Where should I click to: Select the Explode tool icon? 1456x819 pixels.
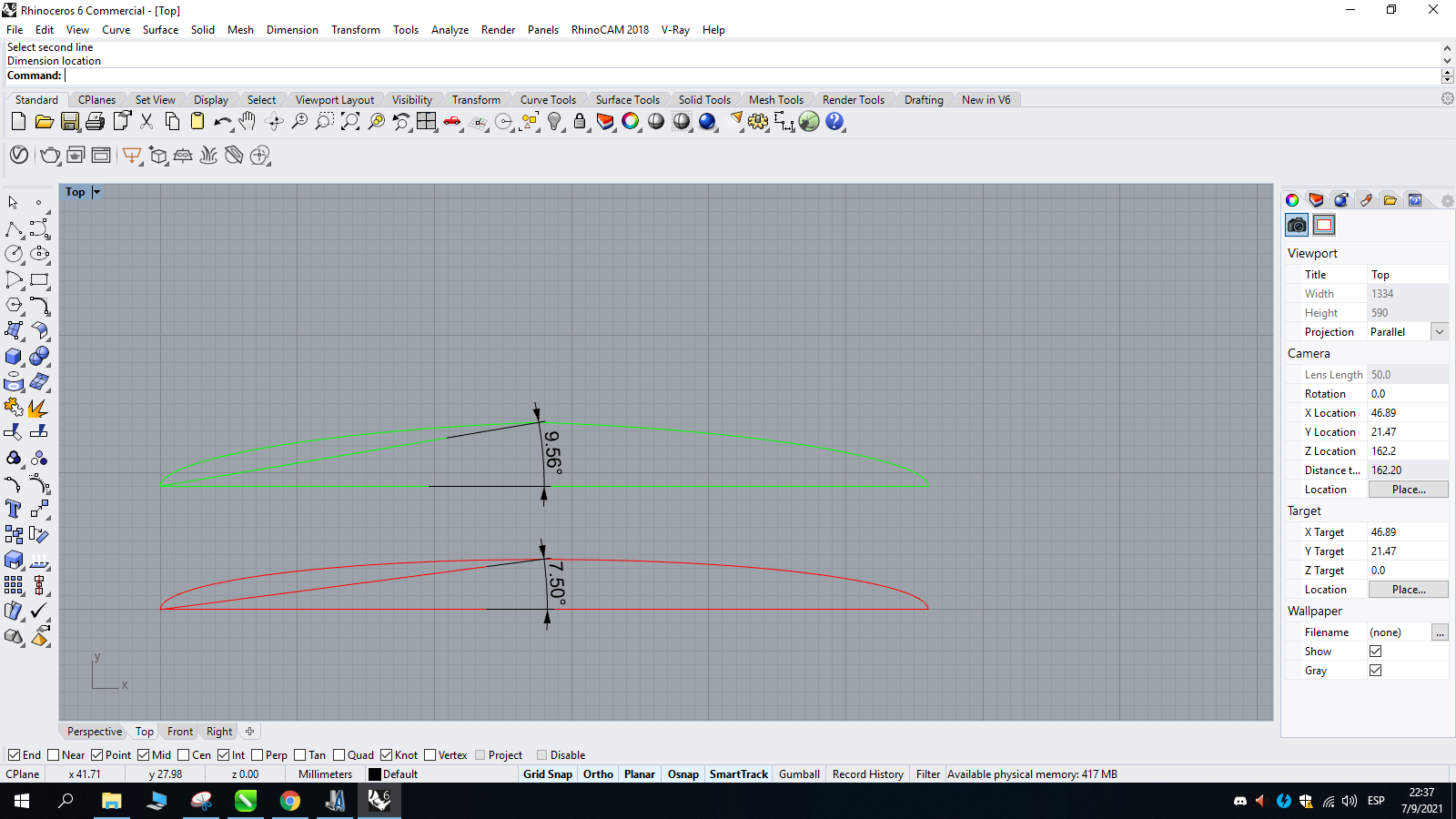[x=39, y=407]
